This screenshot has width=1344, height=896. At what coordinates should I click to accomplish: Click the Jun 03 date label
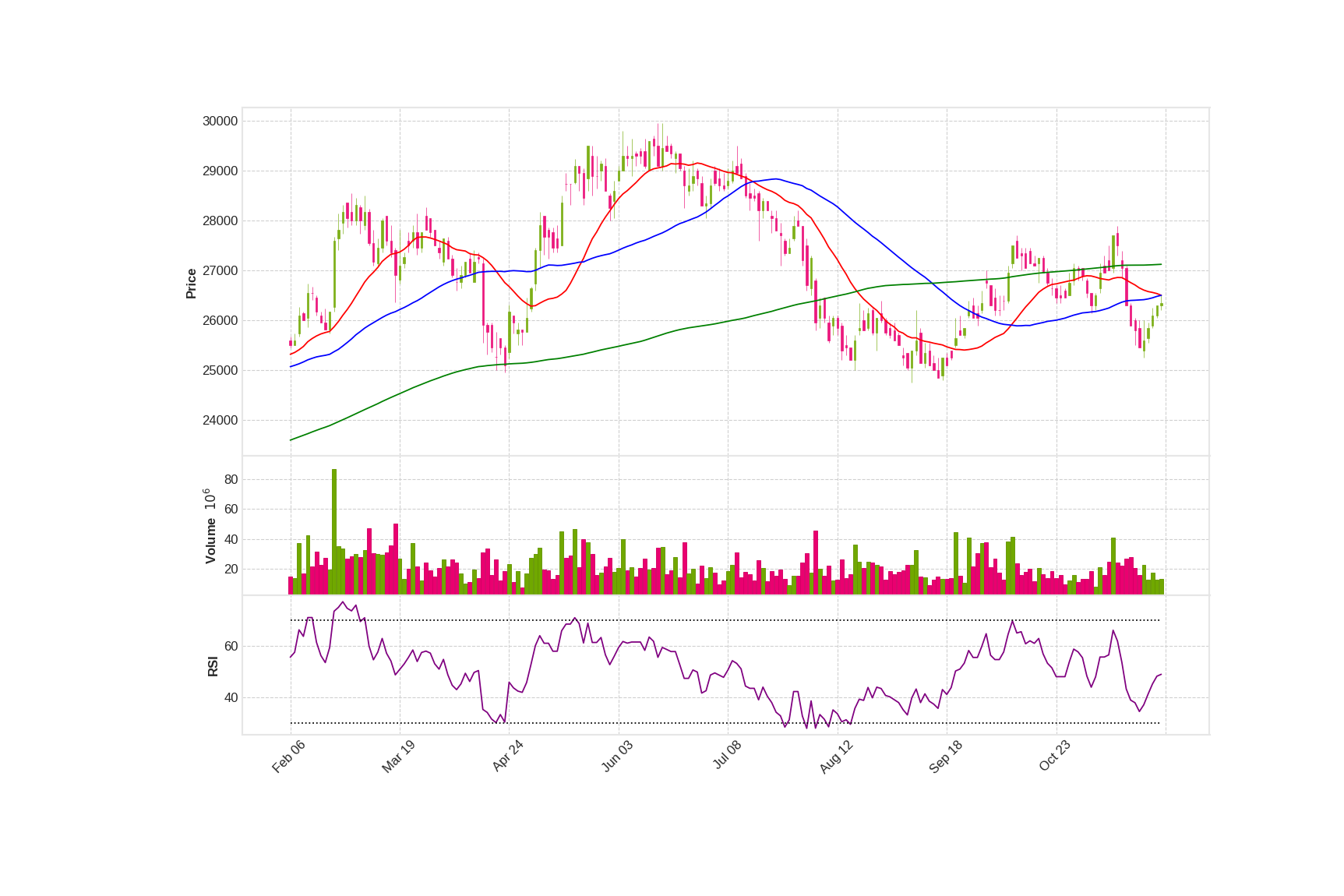pyautogui.click(x=617, y=757)
